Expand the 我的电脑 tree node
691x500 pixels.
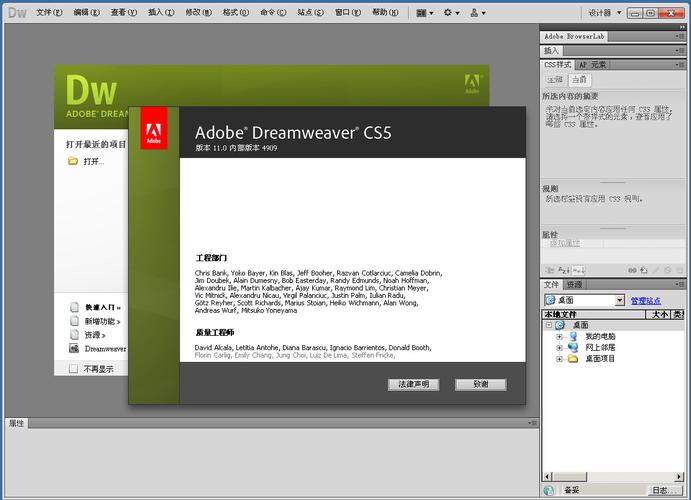pos(560,337)
